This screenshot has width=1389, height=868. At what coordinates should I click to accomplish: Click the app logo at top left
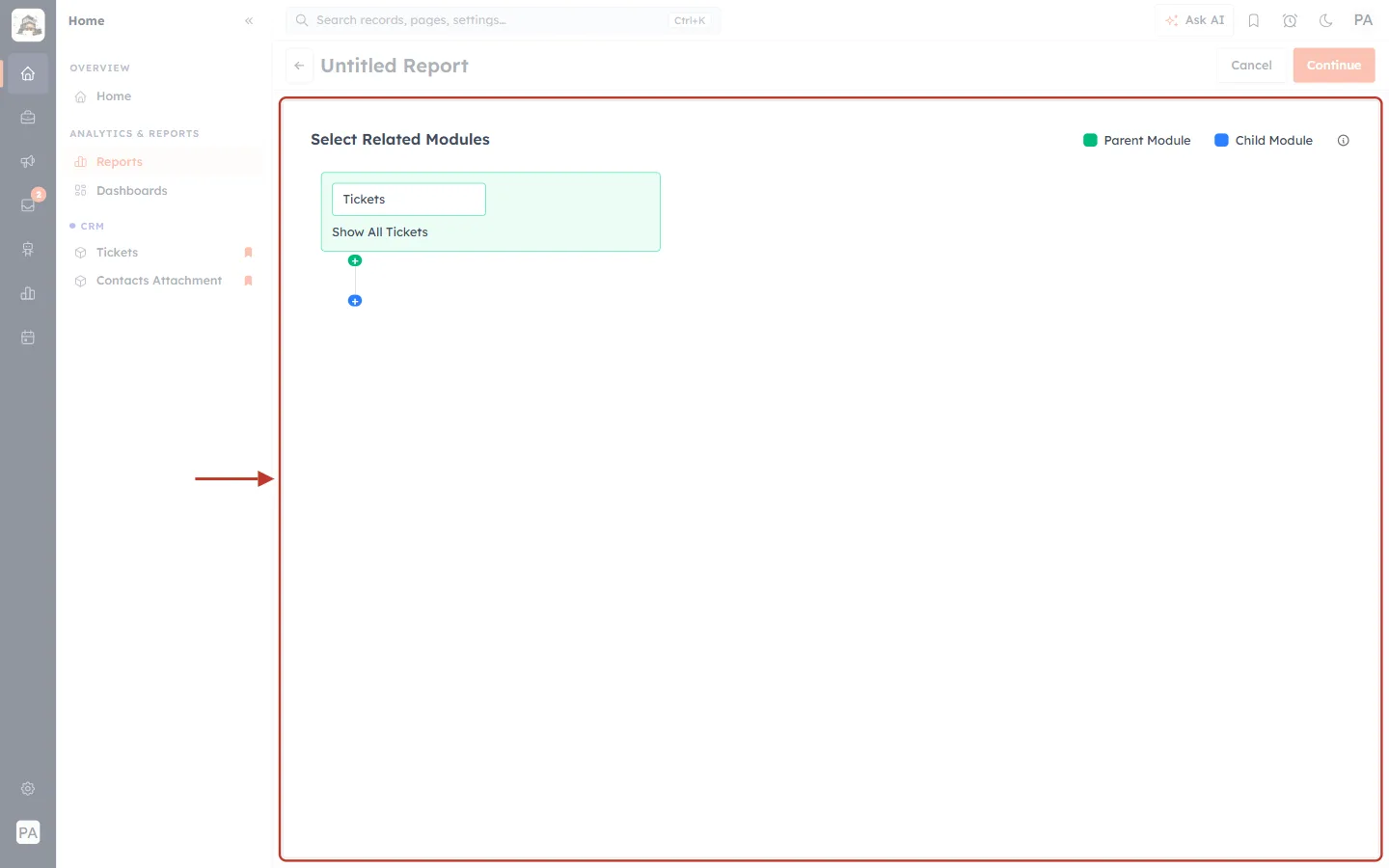(x=28, y=25)
